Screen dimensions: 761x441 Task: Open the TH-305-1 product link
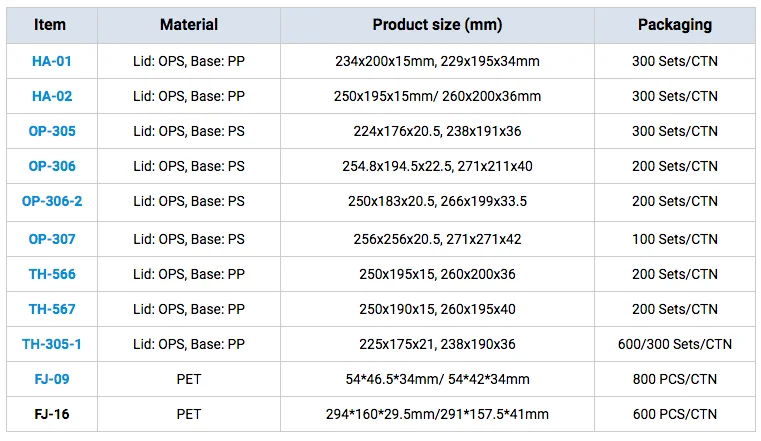point(52,344)
